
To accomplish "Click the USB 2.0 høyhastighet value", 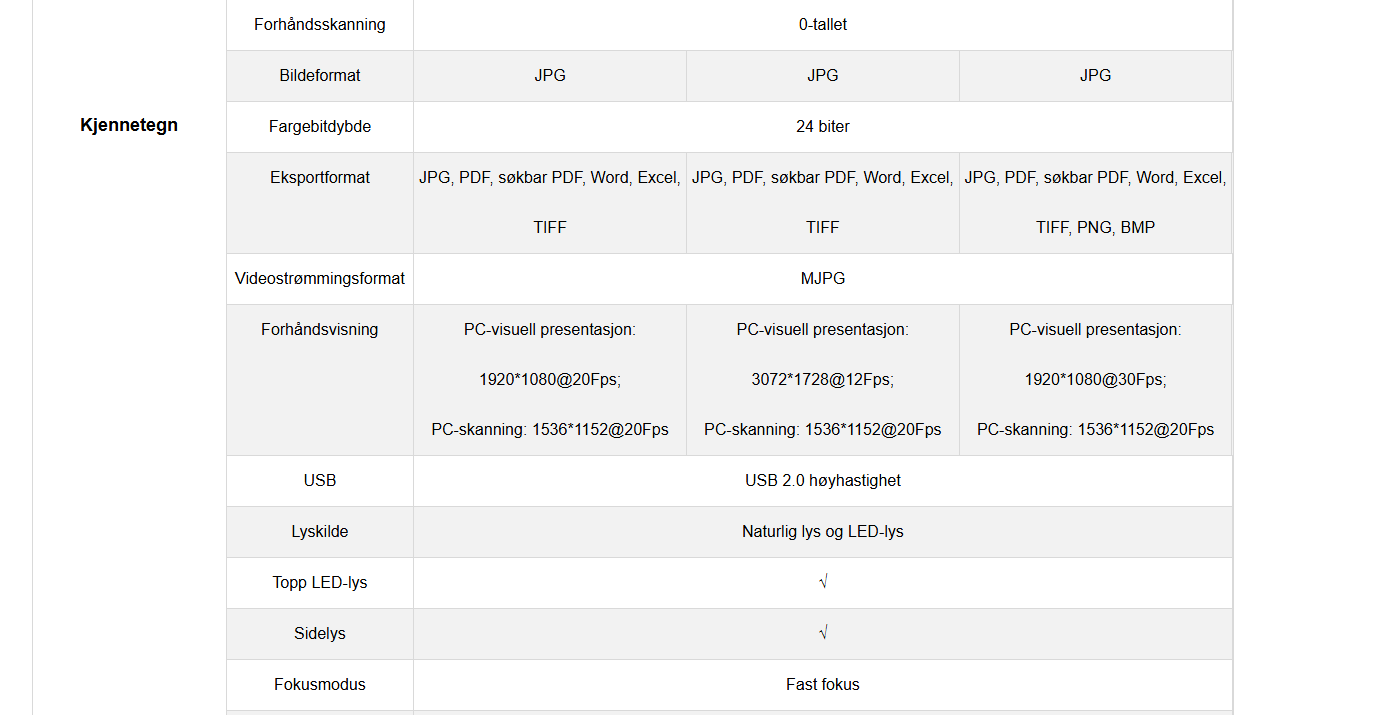I will (x=822, y=480).
